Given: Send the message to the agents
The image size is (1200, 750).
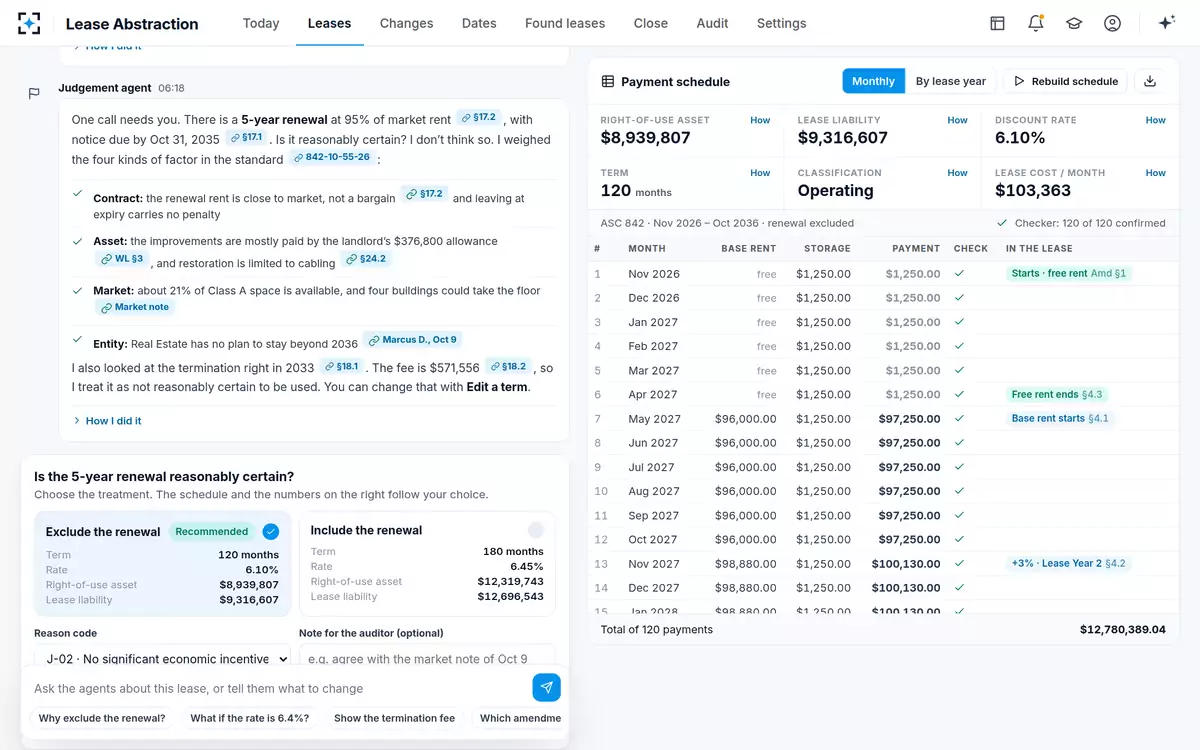Looking at the screenshot, I should pos(546,687).
